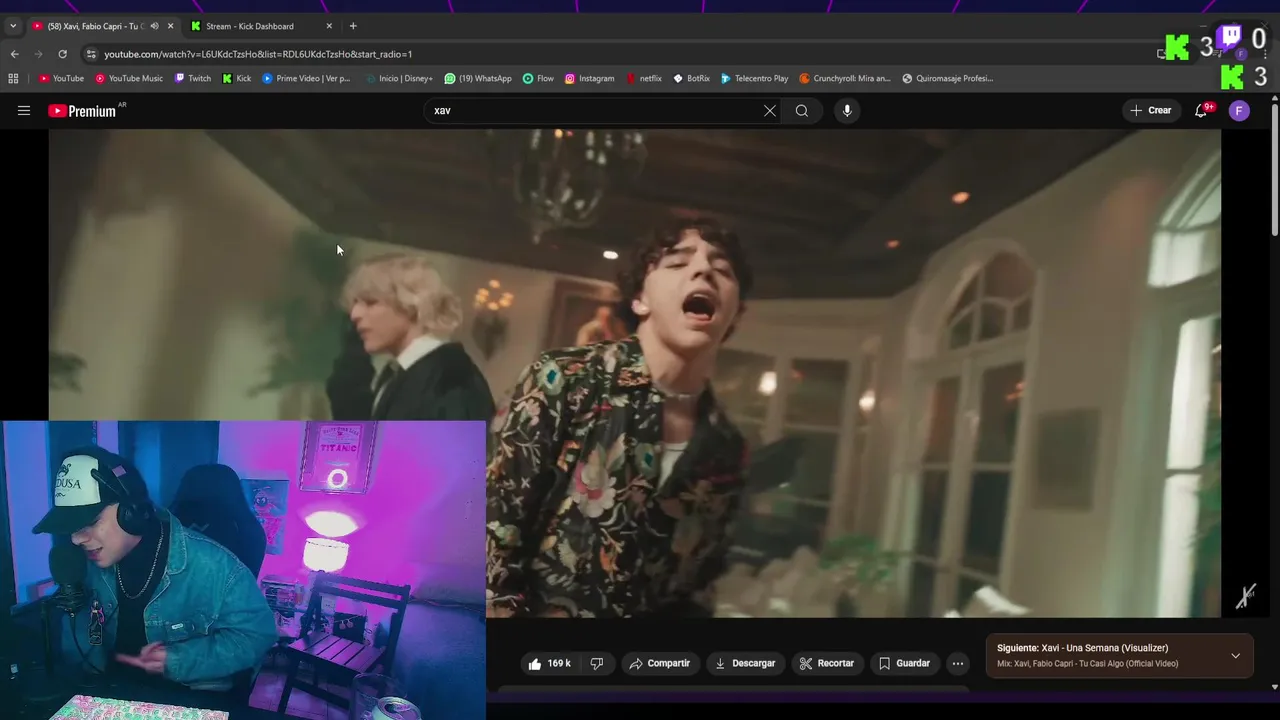Open the YouTube bookmark
This screenshot has width=1280, height=720.
pos(61,78)
